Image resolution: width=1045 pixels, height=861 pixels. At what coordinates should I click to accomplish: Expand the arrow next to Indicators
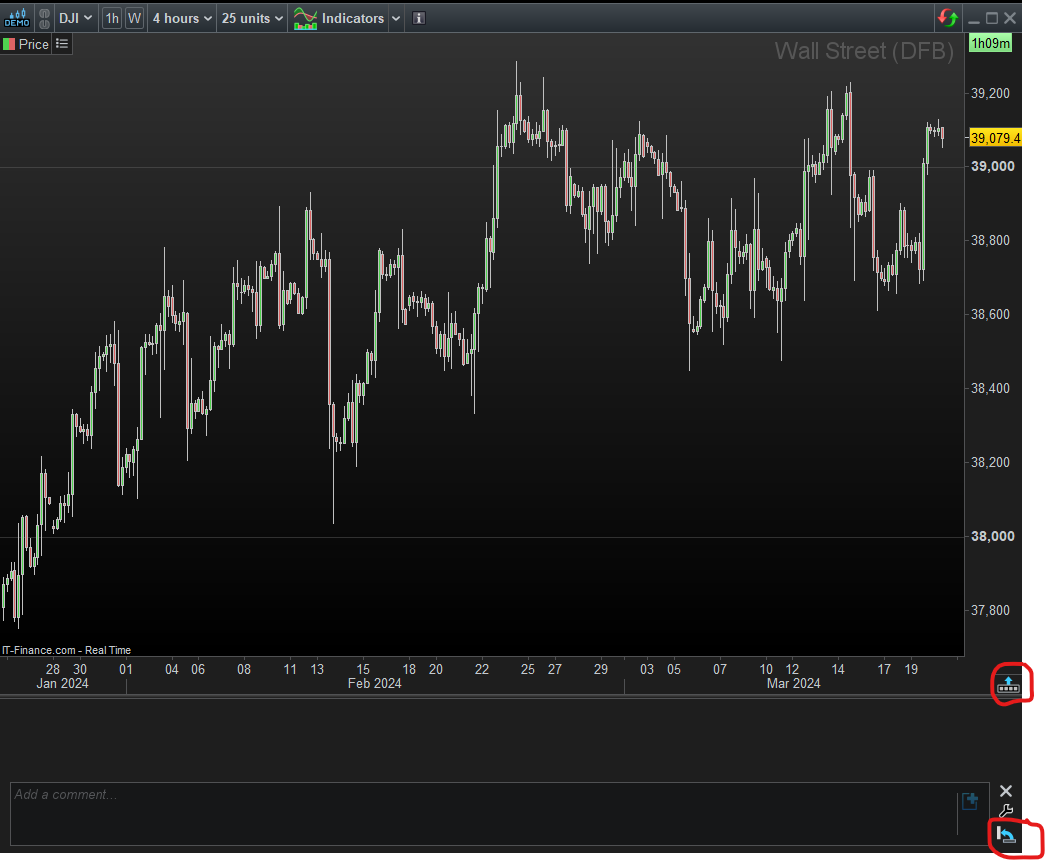[x=396, y=18]
